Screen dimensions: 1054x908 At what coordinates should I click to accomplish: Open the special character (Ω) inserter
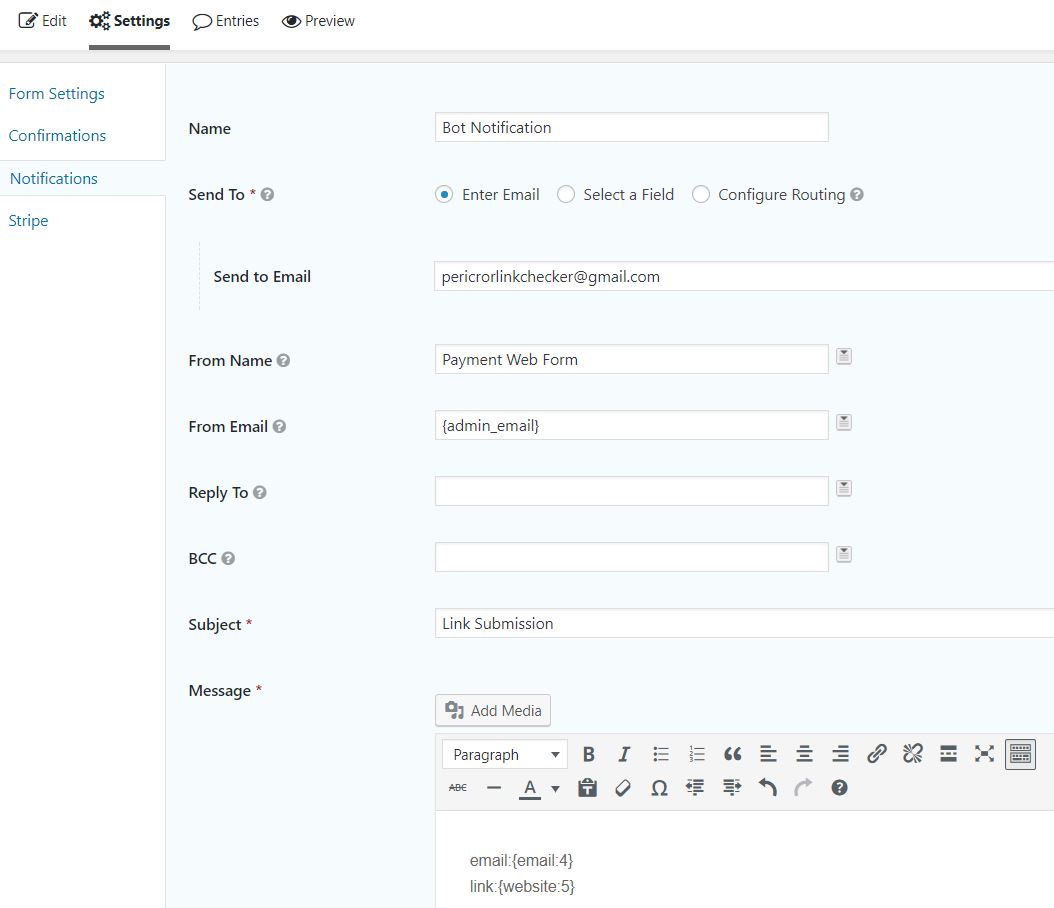[x=659, y=787]
